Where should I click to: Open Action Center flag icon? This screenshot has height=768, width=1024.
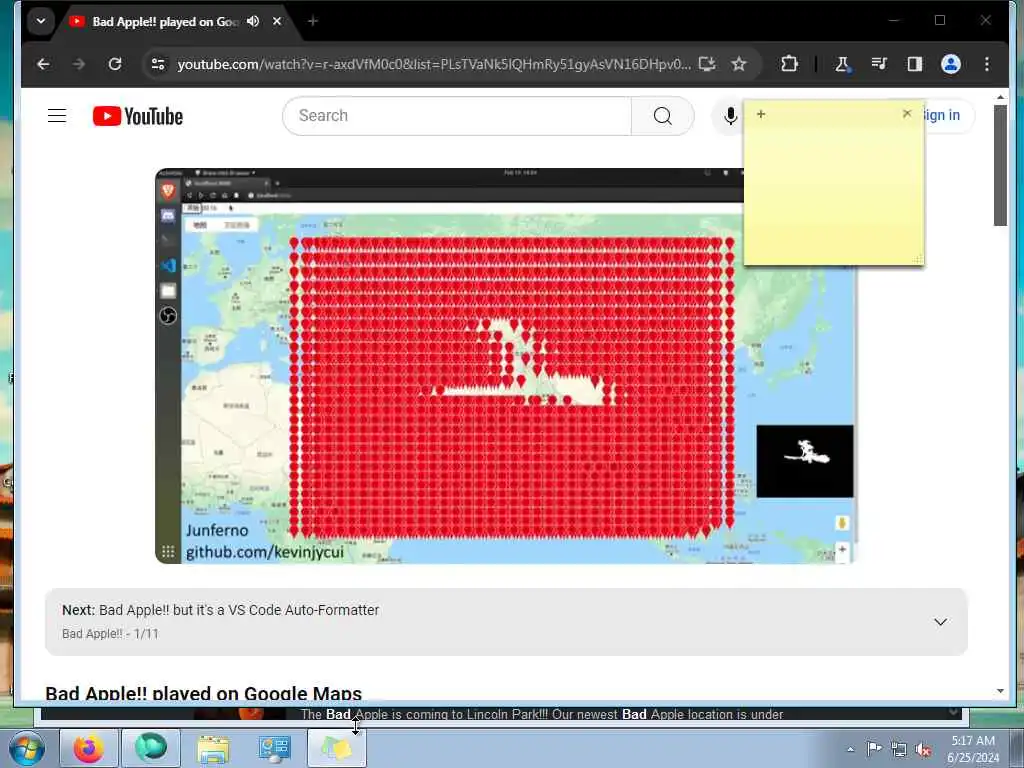tap(874, 748)
